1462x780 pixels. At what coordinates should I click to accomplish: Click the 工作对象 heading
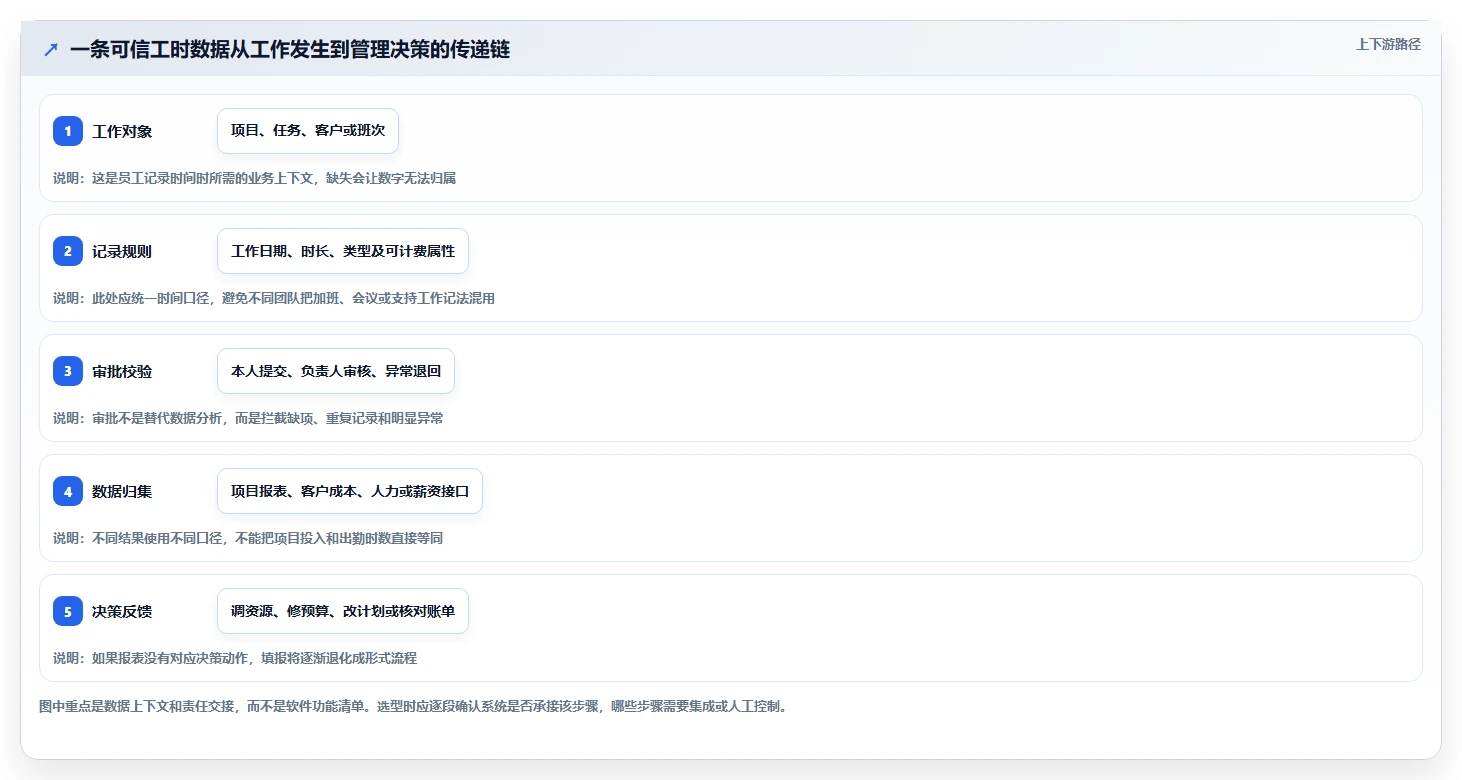point(122,131)
